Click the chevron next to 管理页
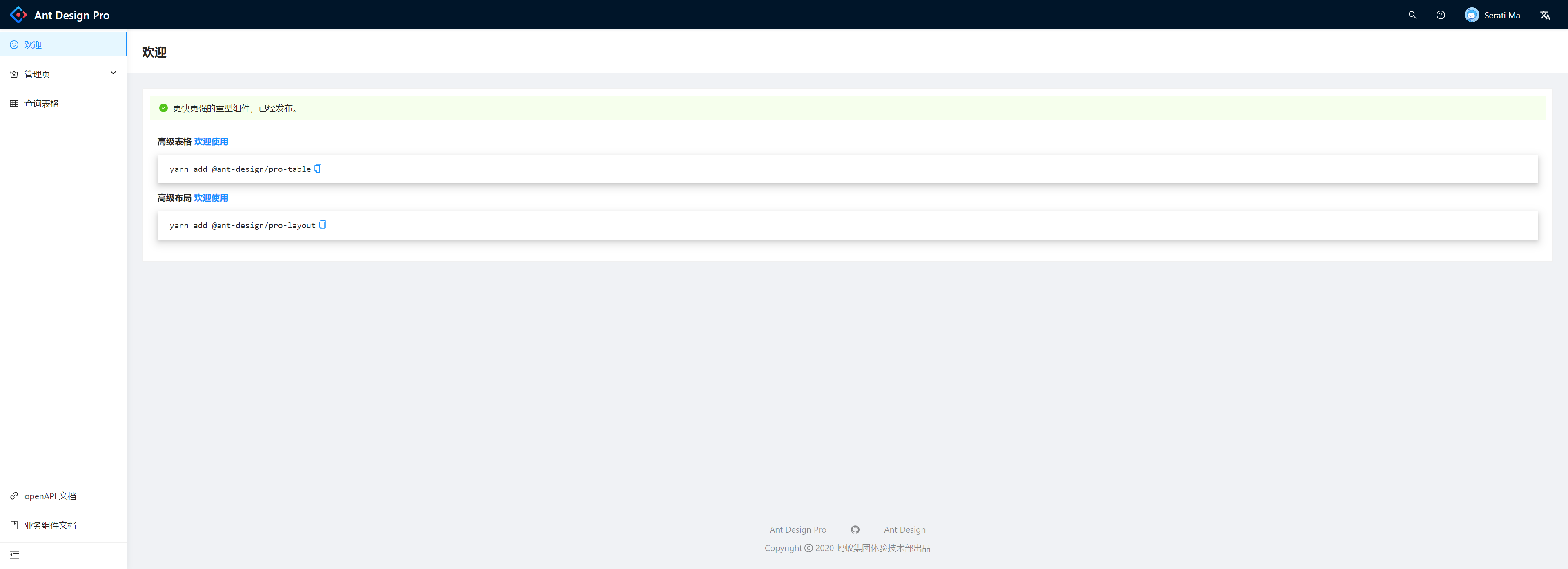The height and width of the screenshot is (569, 1568). click(113, 73)
